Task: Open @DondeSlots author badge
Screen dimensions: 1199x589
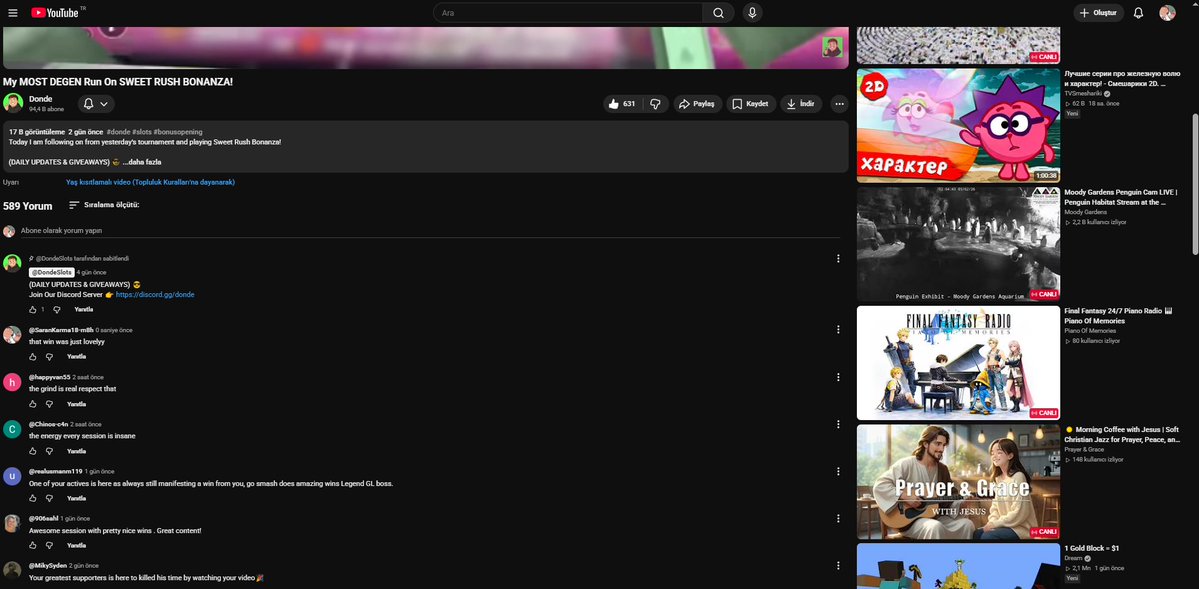Action: [x=51, y=272]
